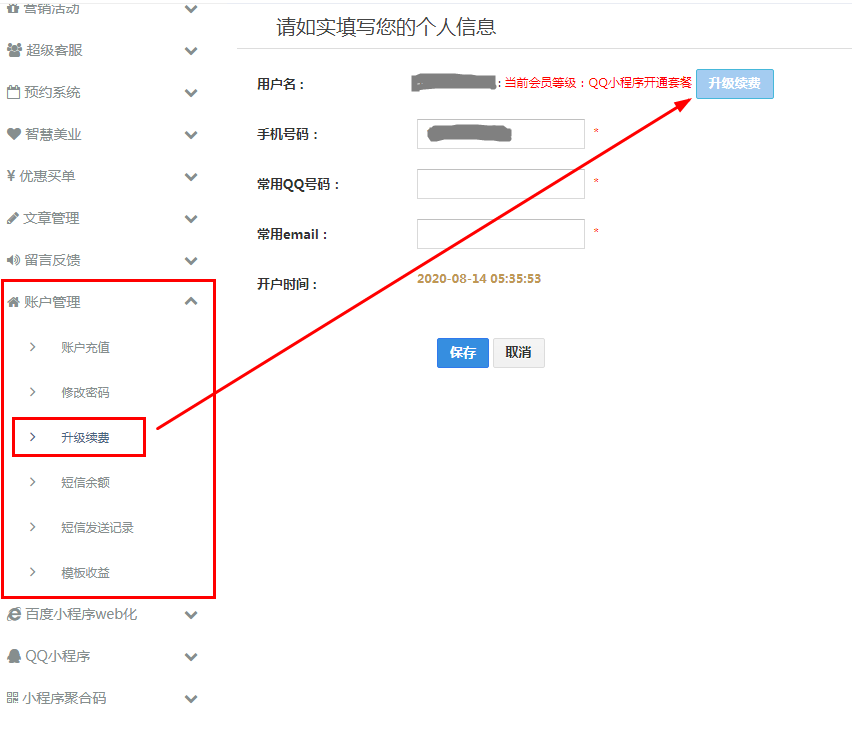This screenshot has width=852, height=729.
Task: Expand the 文章管理 menu chevron
Action: coord(191,219)
